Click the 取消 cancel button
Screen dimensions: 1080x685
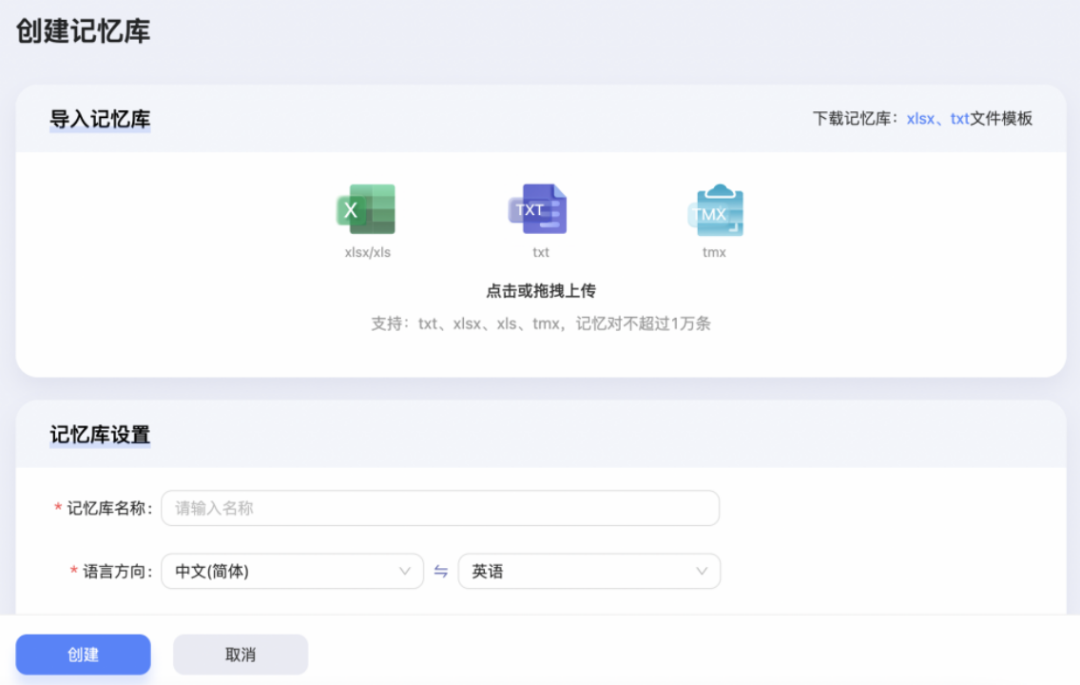[x=240, y=654]
